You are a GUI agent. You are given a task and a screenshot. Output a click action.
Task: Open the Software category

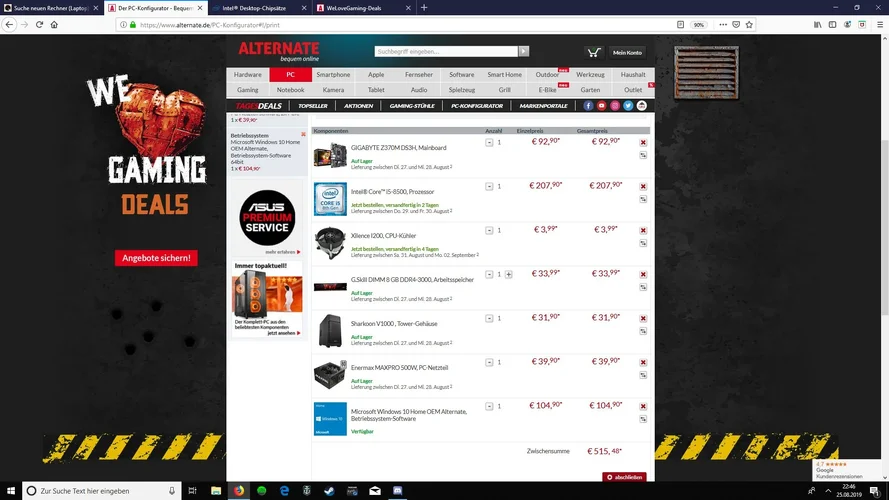(462, 75)
